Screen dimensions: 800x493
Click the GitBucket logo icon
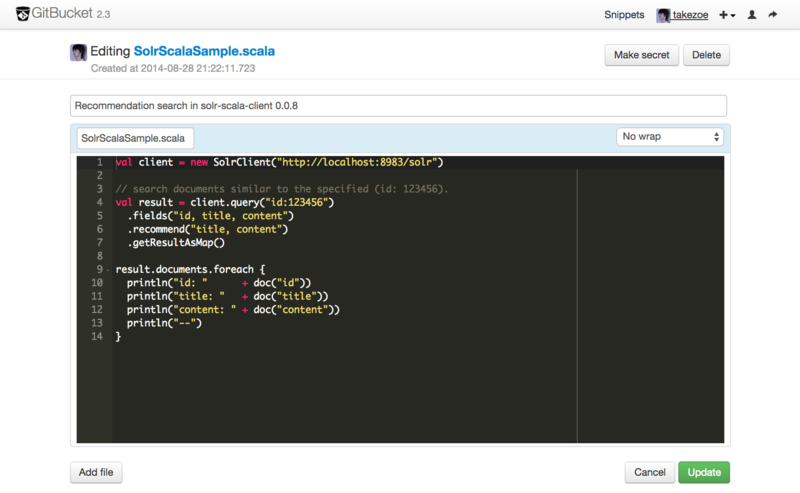pyautogui.click(x=22, y=14)
